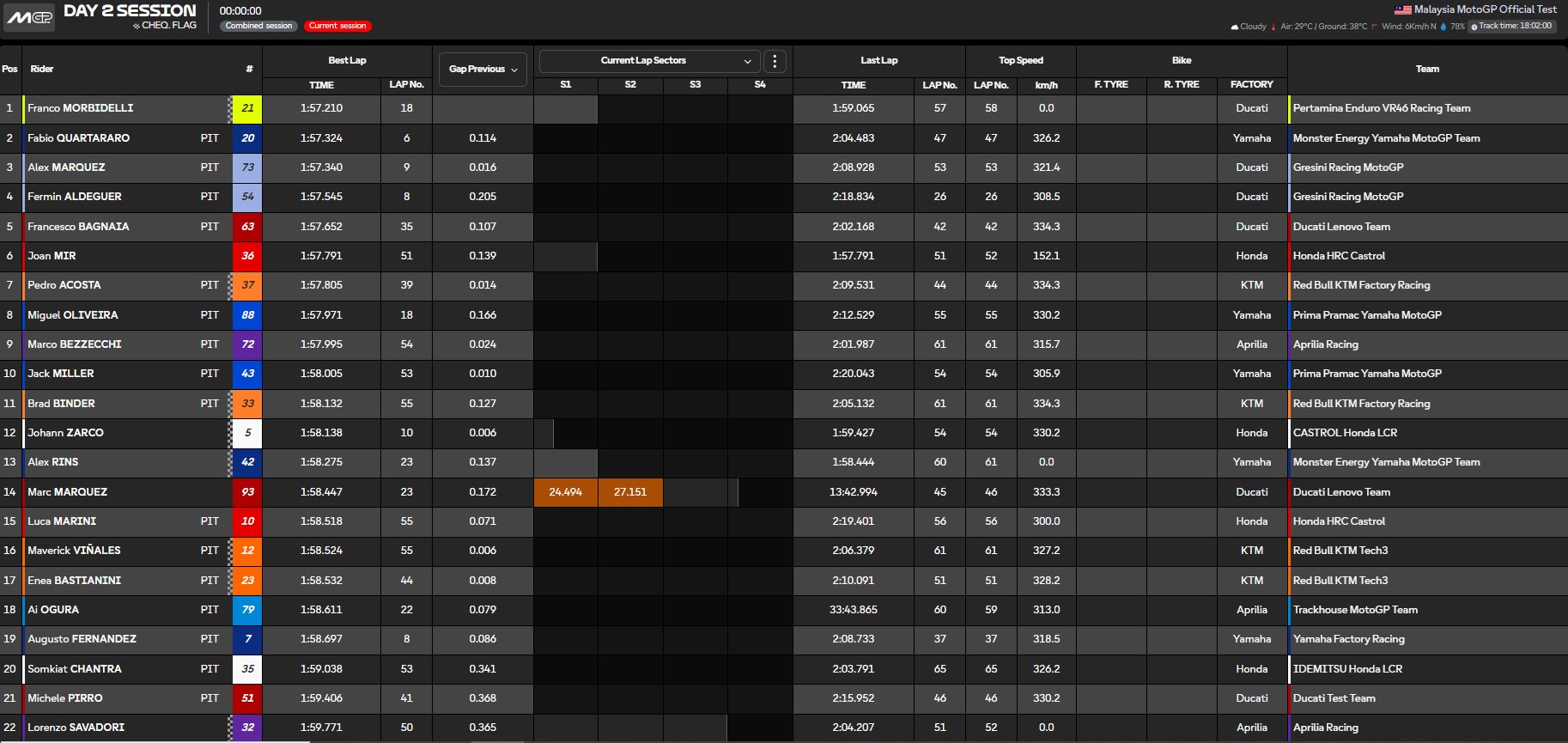This screenshot has height=743, width=1568.
Task: Switch to Current session view
Action: tap(337, 26)
